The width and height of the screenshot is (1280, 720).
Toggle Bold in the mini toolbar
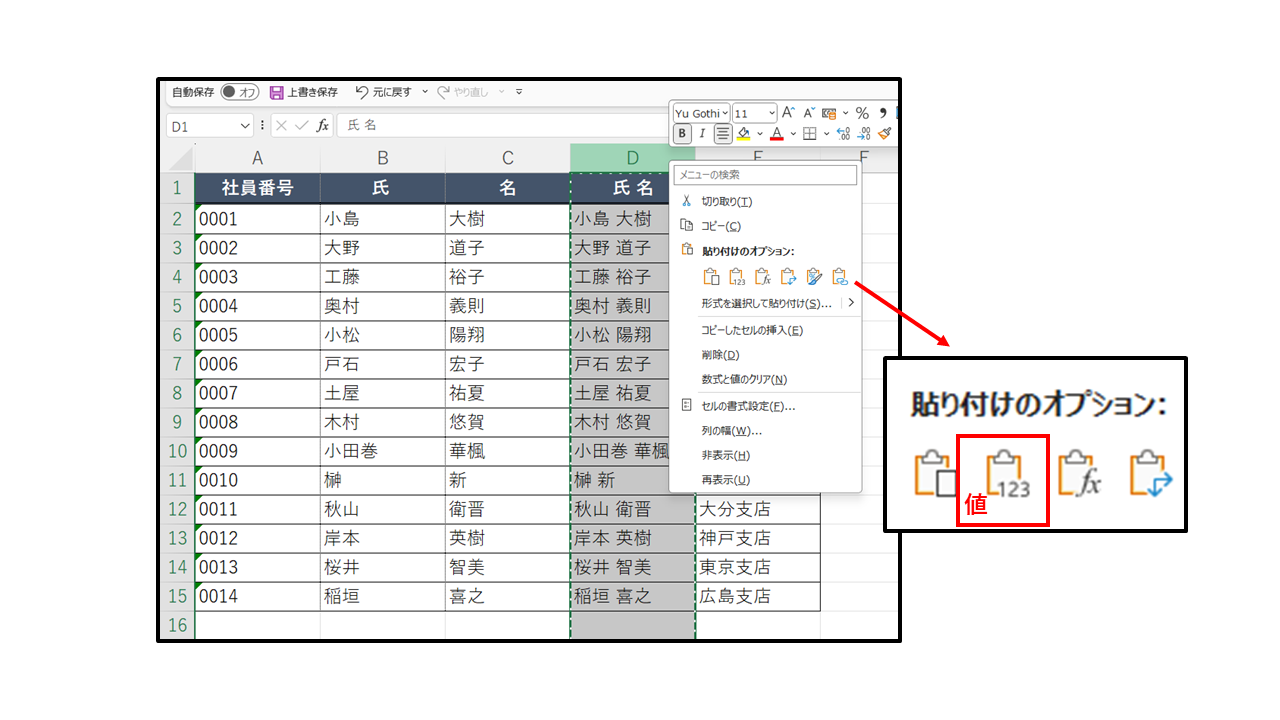pos(682,133)
